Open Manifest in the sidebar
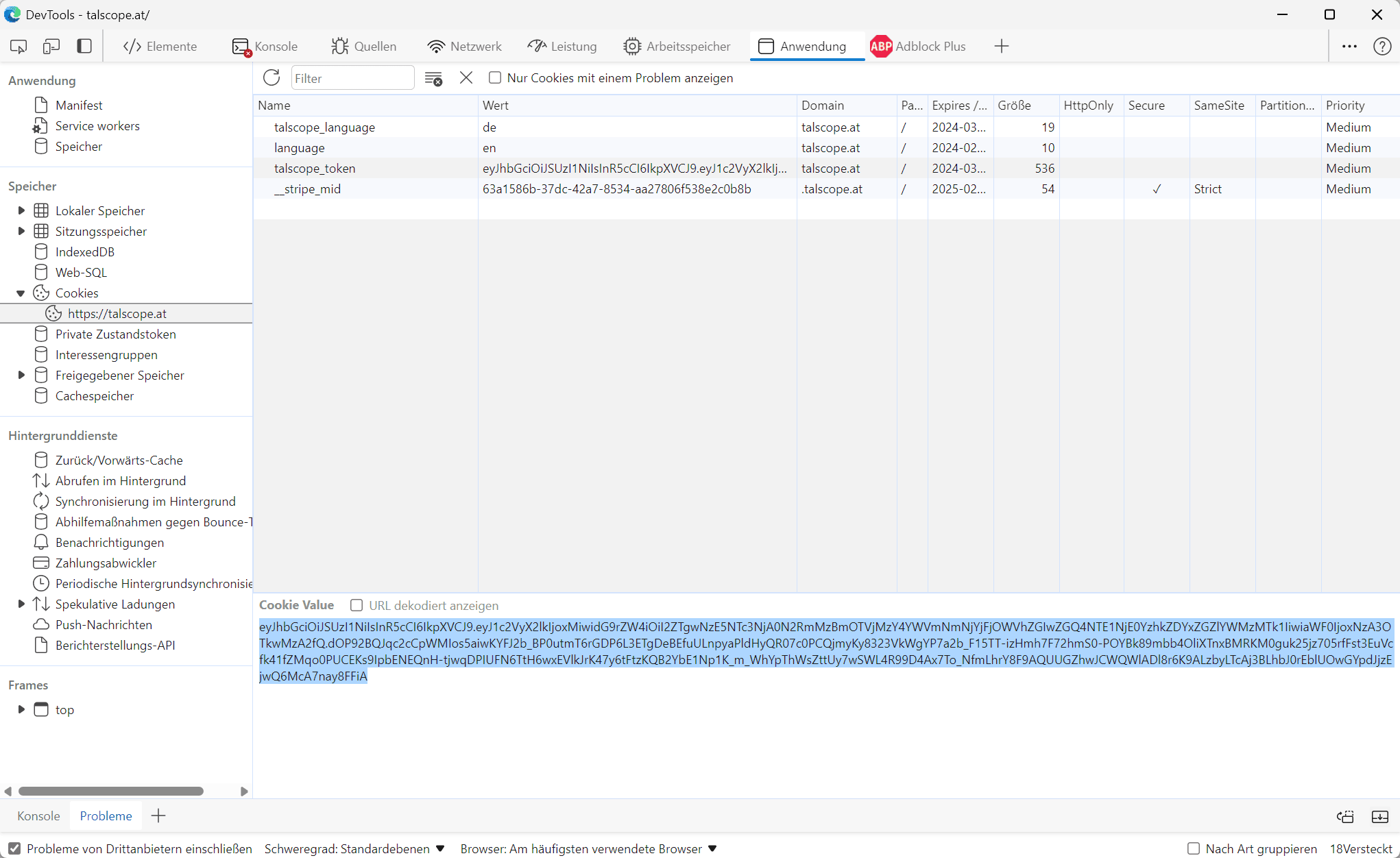Image resolution: width=1400 pixels, height=858 pixels. pos(79,105)
